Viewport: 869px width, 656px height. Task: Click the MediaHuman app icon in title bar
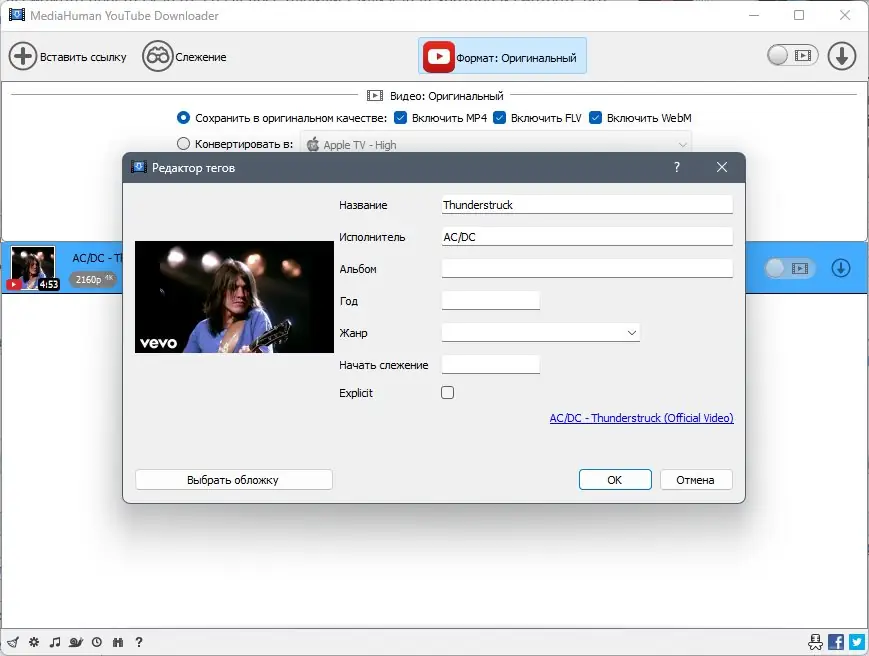pos(17,15)
